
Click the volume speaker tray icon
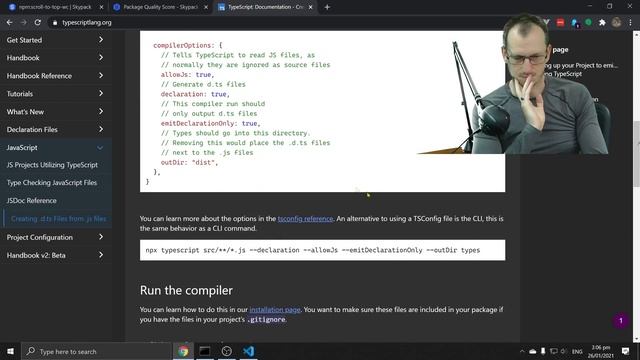pos(564,351)
